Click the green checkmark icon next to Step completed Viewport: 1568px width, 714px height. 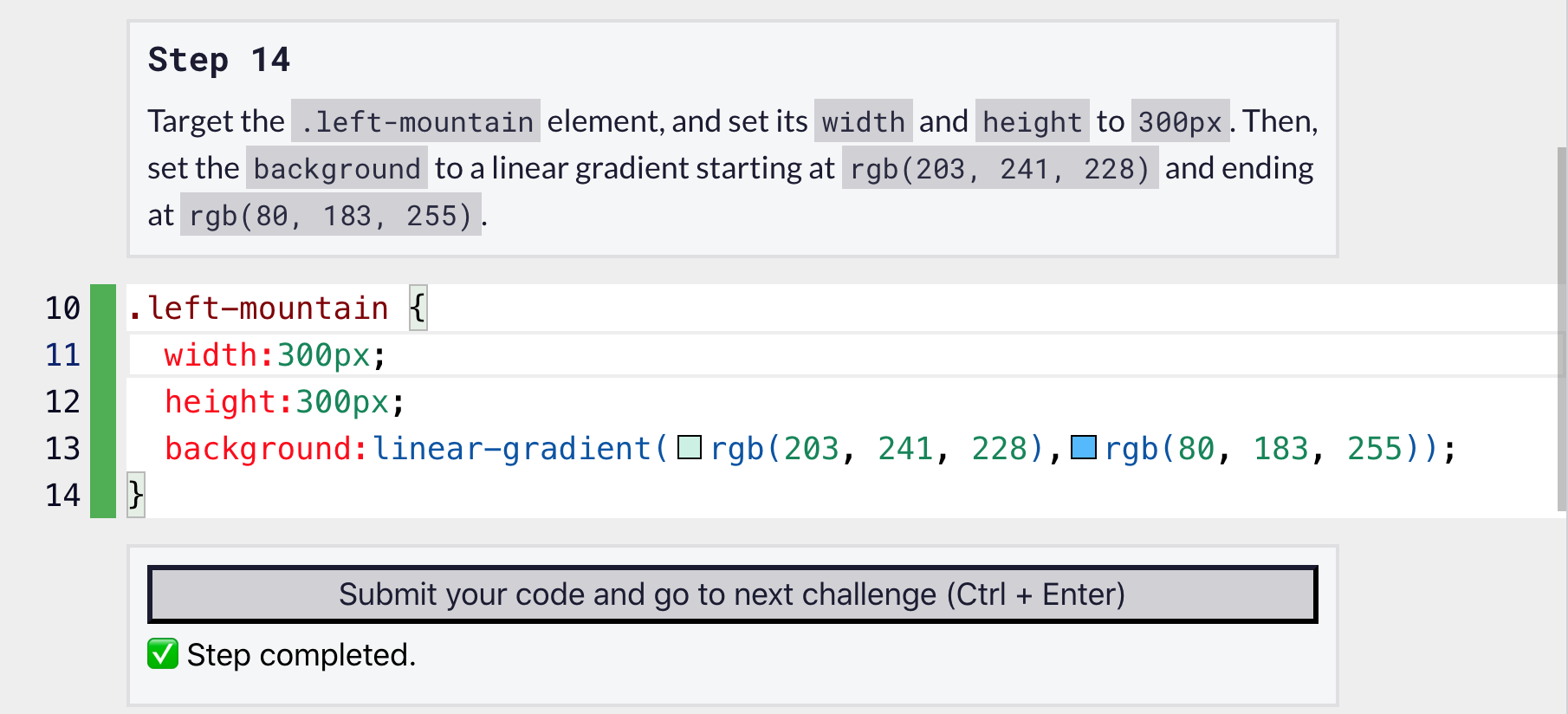161,655
